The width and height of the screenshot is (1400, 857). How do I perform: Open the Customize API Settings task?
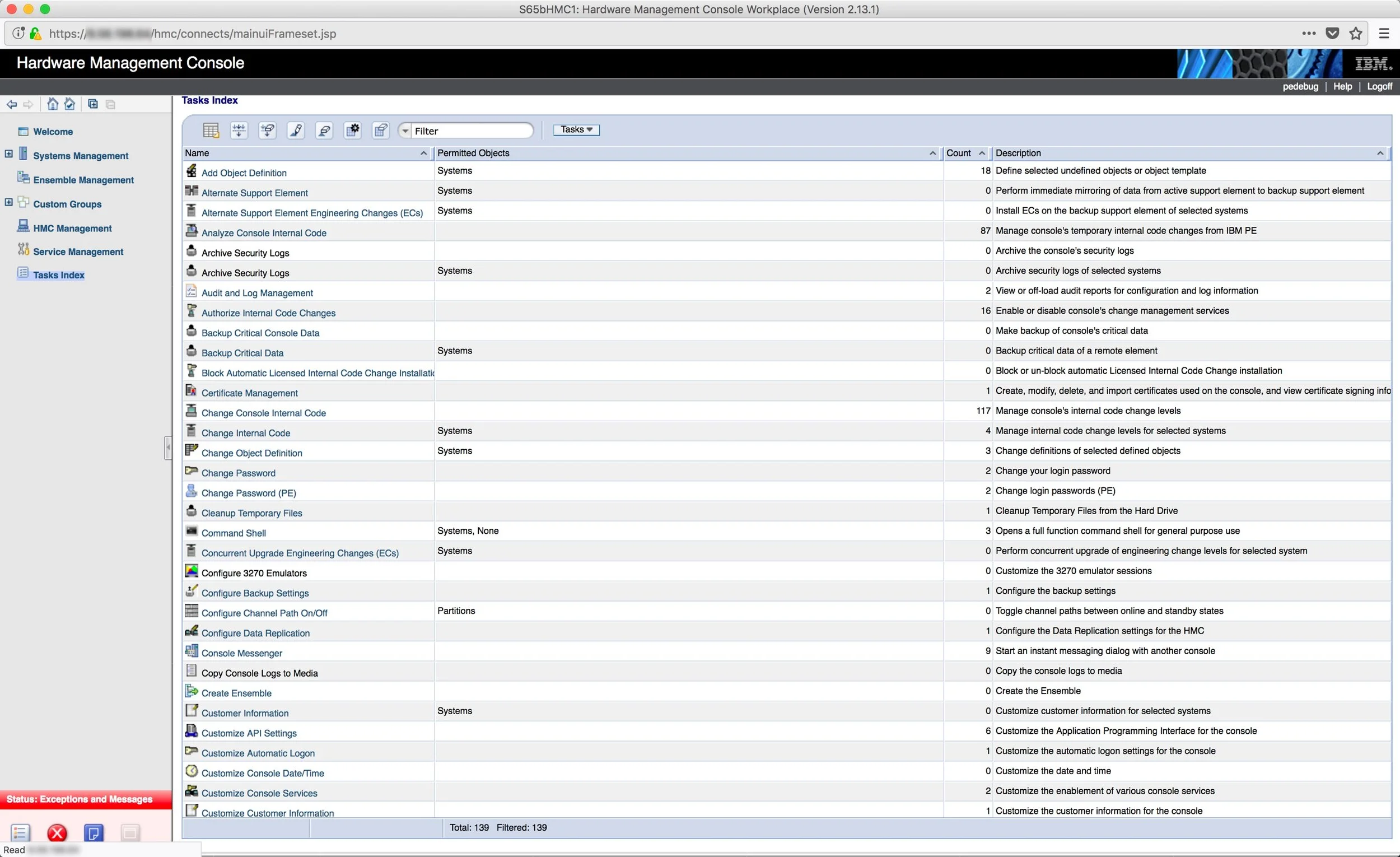pyautogui.click(x=249, y=733)
